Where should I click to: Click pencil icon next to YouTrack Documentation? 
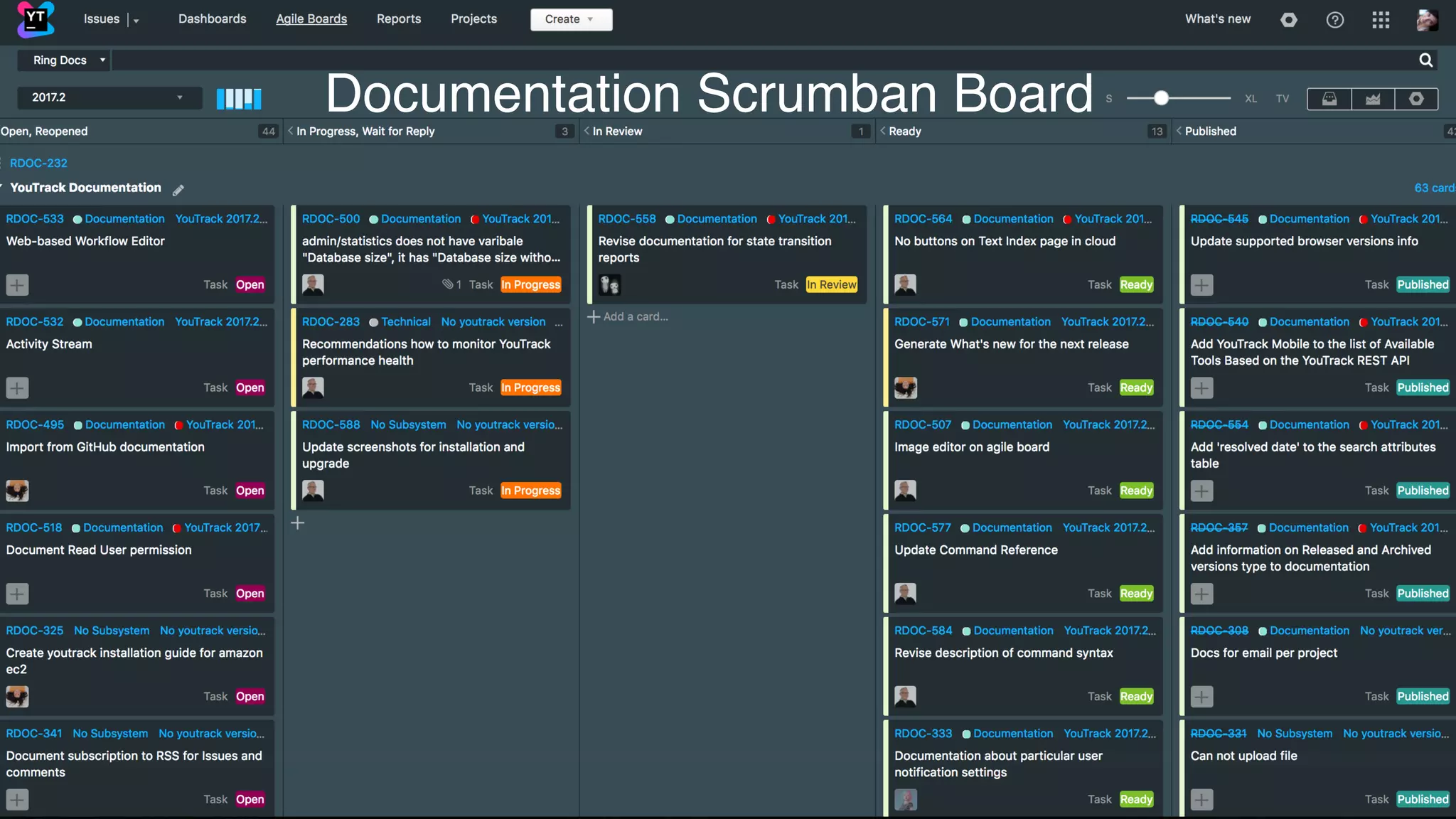(178, 189)
